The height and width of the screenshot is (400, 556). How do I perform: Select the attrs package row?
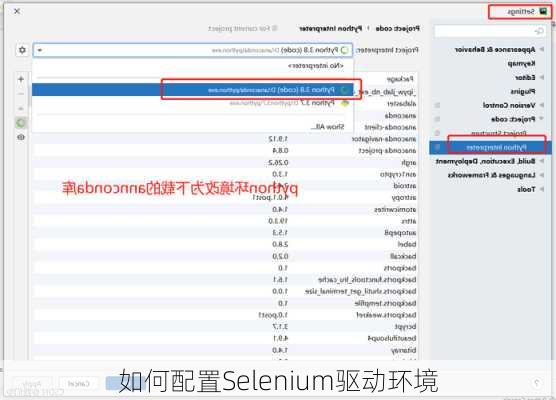[225, 221]
